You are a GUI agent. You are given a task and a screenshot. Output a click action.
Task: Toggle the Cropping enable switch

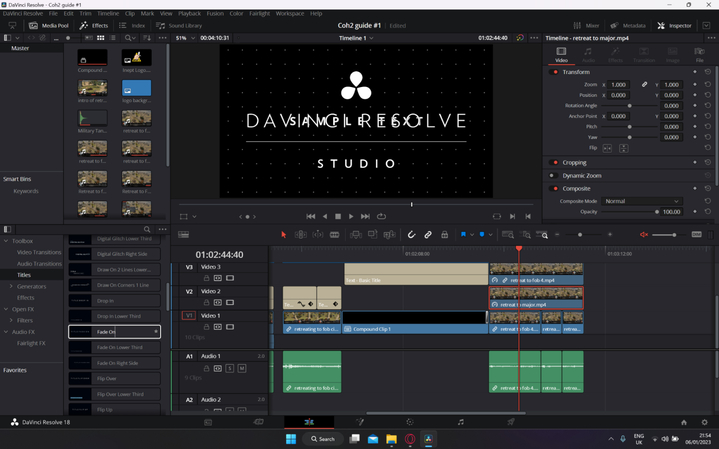pyautogui.click(x=553, y=162)
